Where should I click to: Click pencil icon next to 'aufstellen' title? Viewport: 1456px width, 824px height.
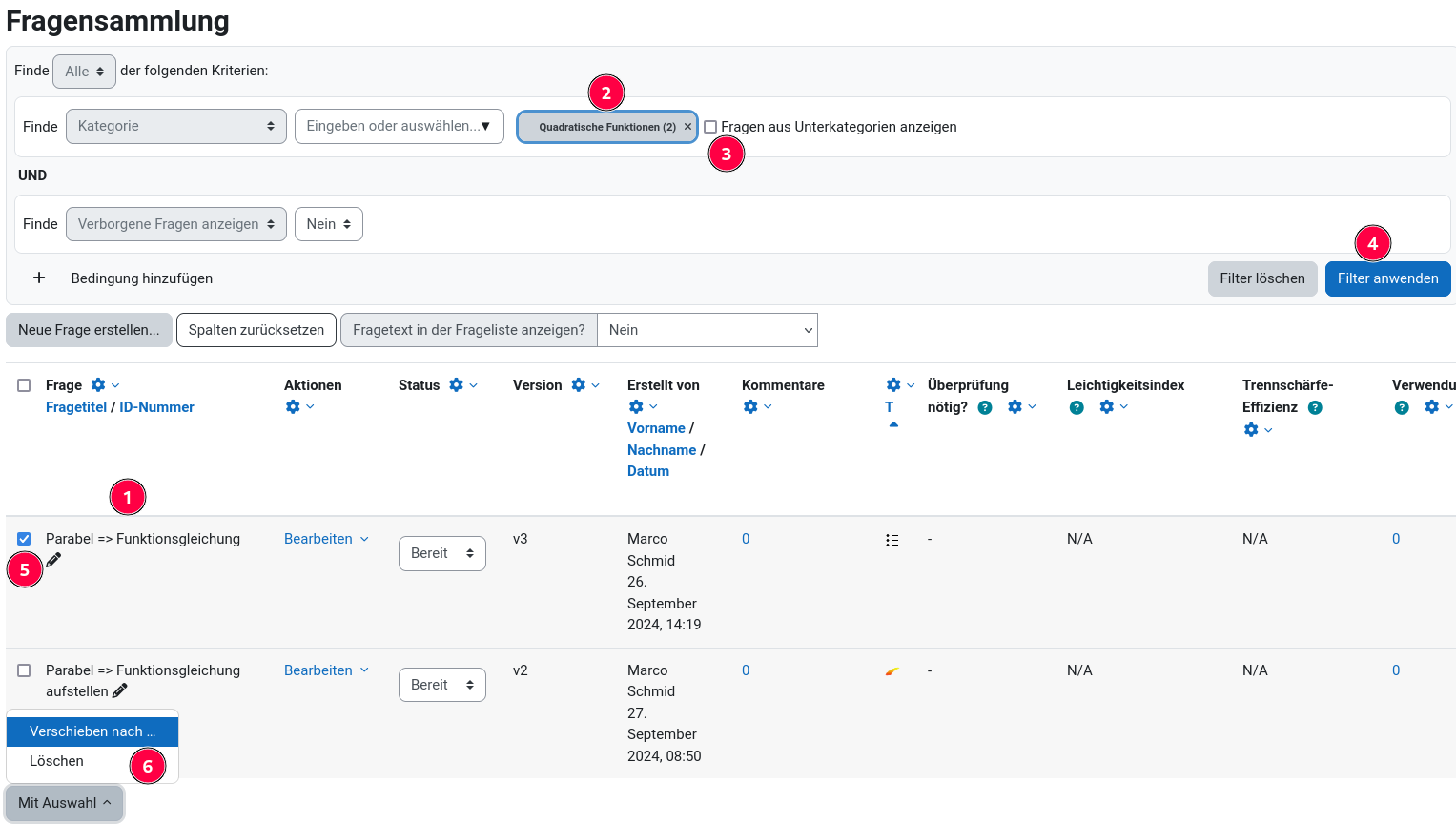pyautogui.click(x=120, y=690)
